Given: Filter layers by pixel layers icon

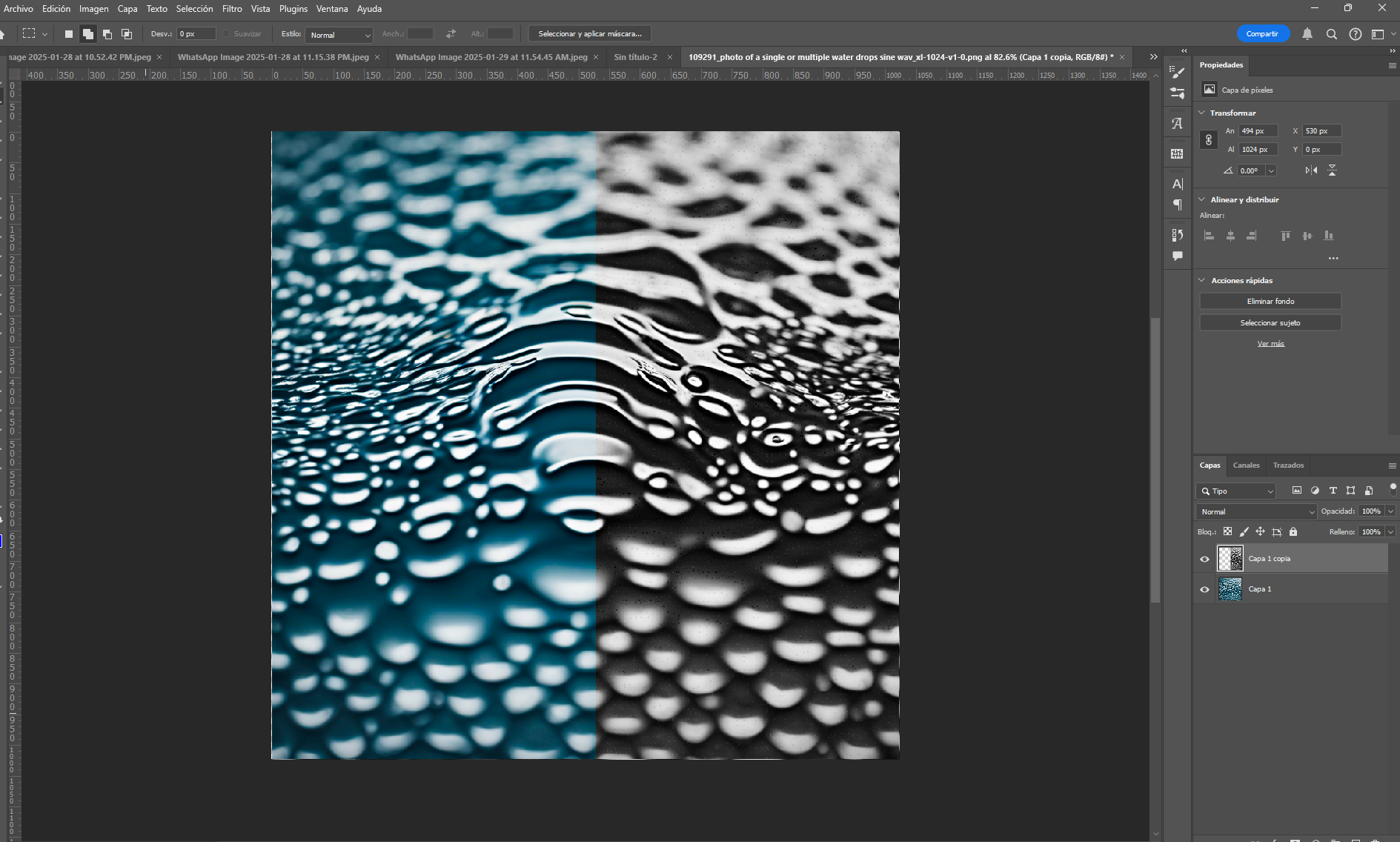Looking at the screenshot, I should [1297, 491].
